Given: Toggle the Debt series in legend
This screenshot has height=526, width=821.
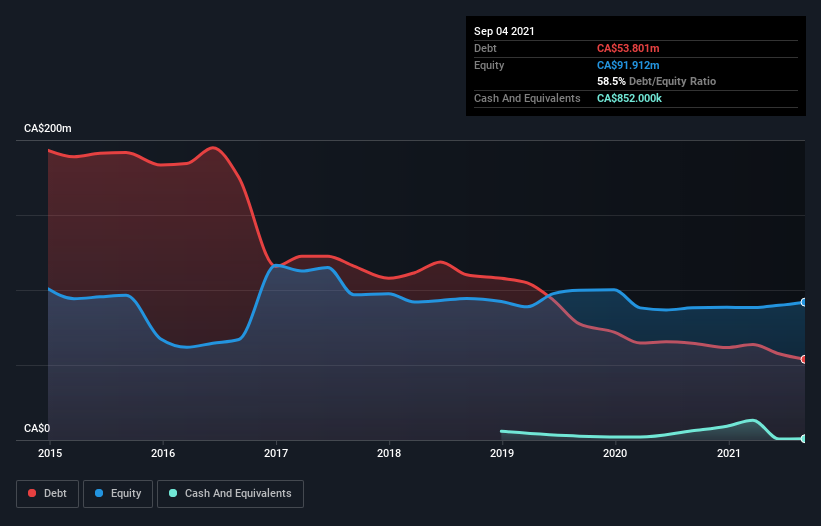Looking at the screenshot, I should click(x=48, y=494).
